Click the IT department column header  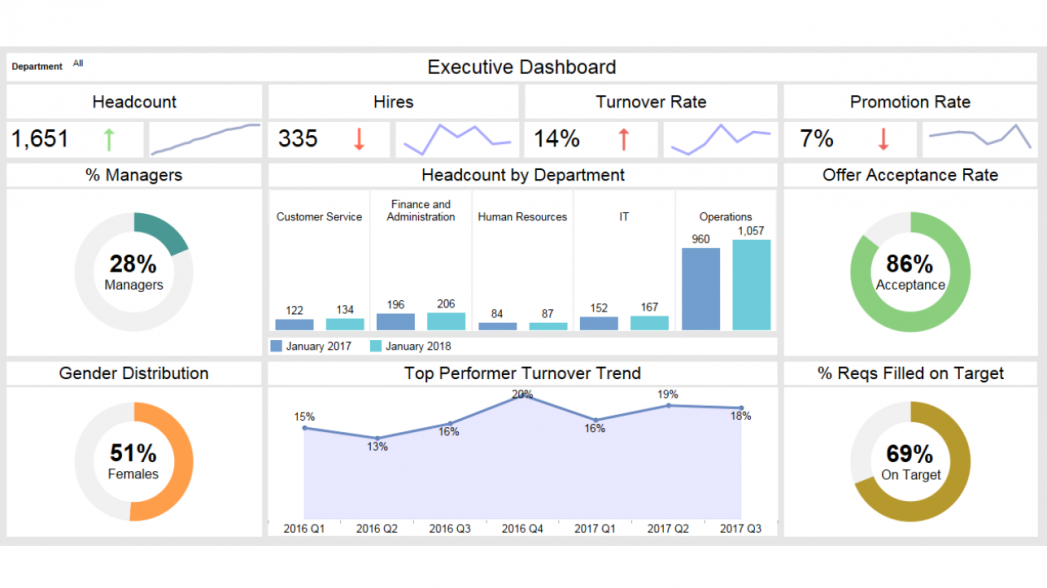[x=624, y=217]
